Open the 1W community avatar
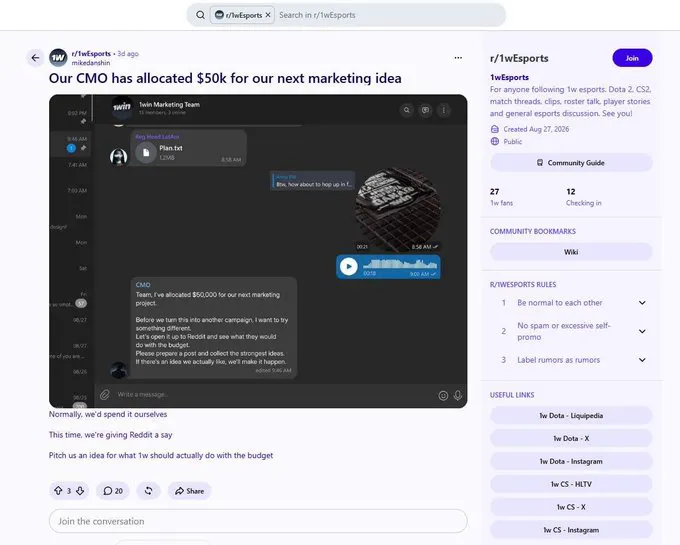Screen dimensions: 680x545 [x=58, y=58]
